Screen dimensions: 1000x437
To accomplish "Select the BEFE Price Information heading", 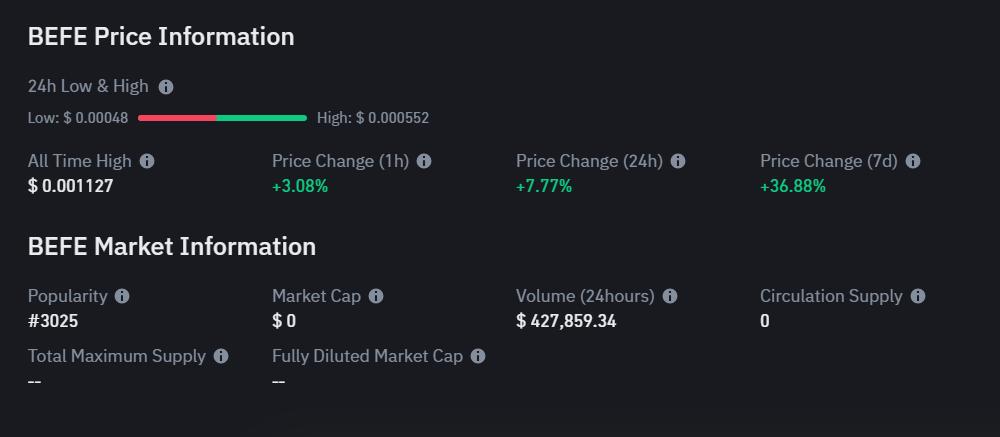I will 161,36.
